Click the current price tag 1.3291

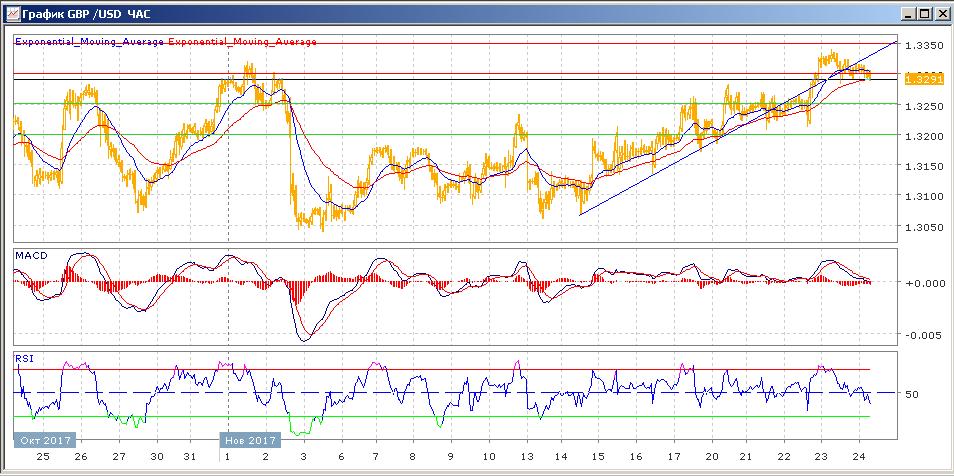[x=924, y=79]
